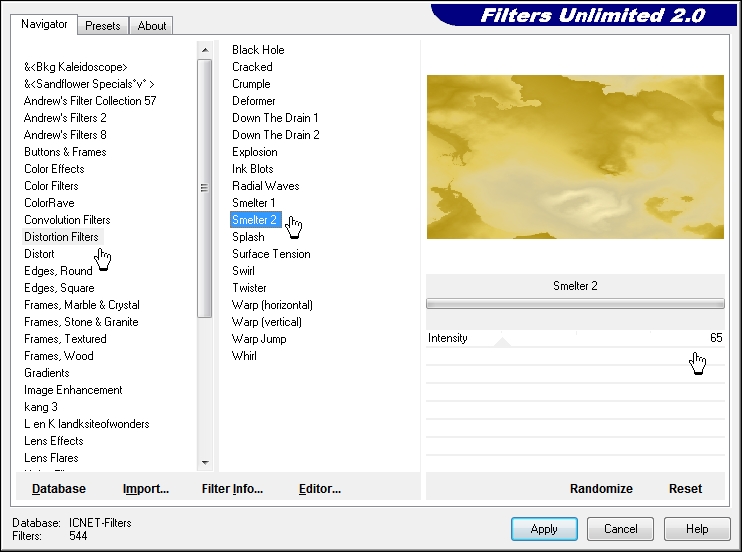Select the Smelter 1 filter

pos(254,203)
